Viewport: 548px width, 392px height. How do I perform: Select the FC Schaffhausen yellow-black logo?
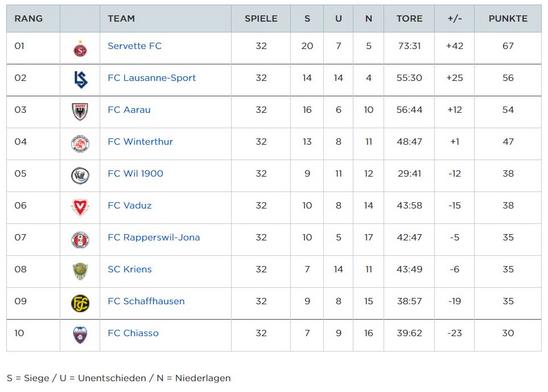pyautogui.click(x=80, y=303)
